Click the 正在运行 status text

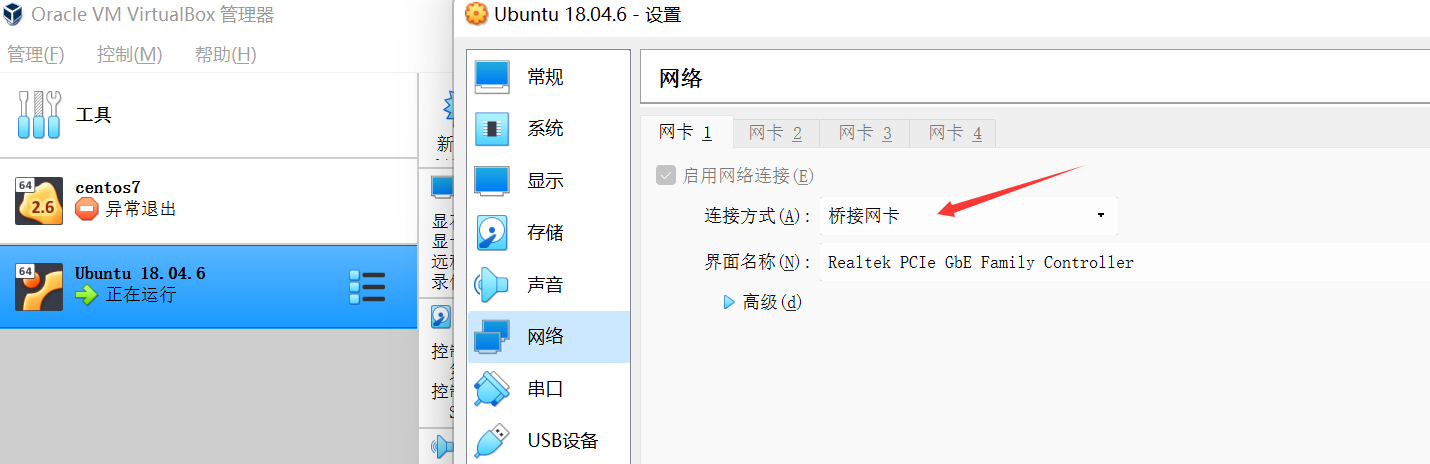click(x=141, y=294)
